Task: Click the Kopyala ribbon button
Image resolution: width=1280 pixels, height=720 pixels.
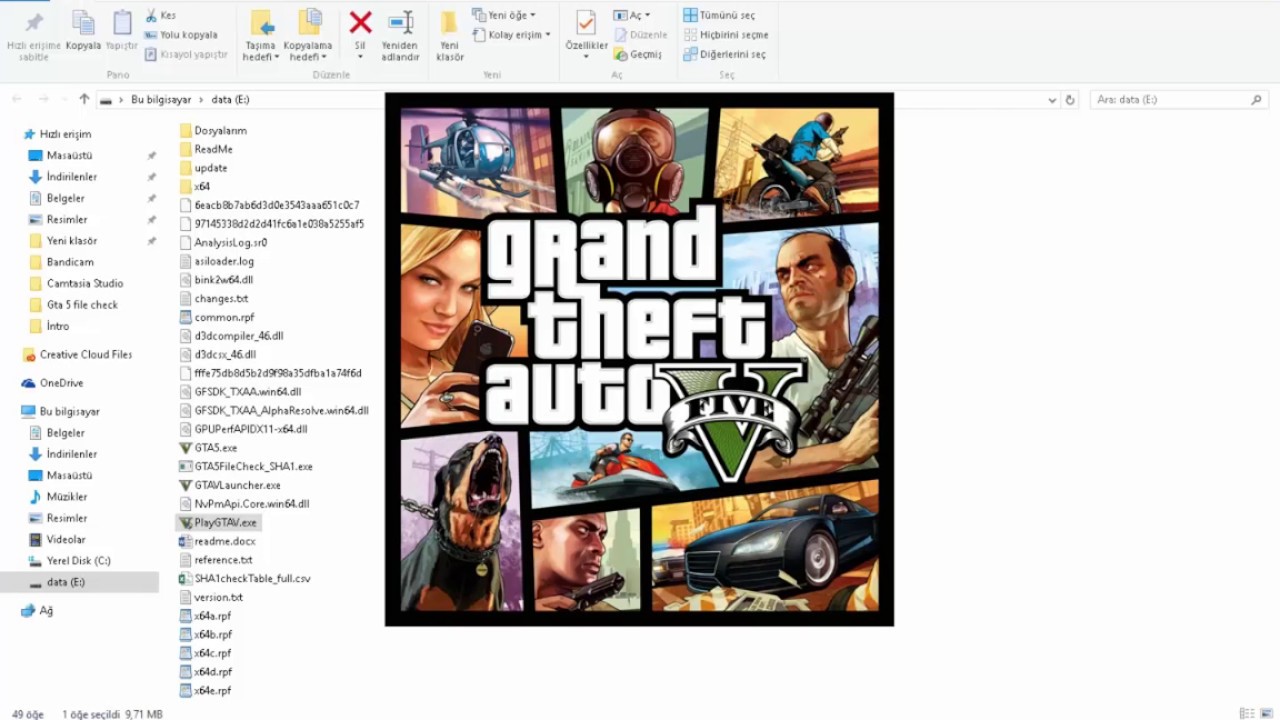Action: tap(83, 30)
